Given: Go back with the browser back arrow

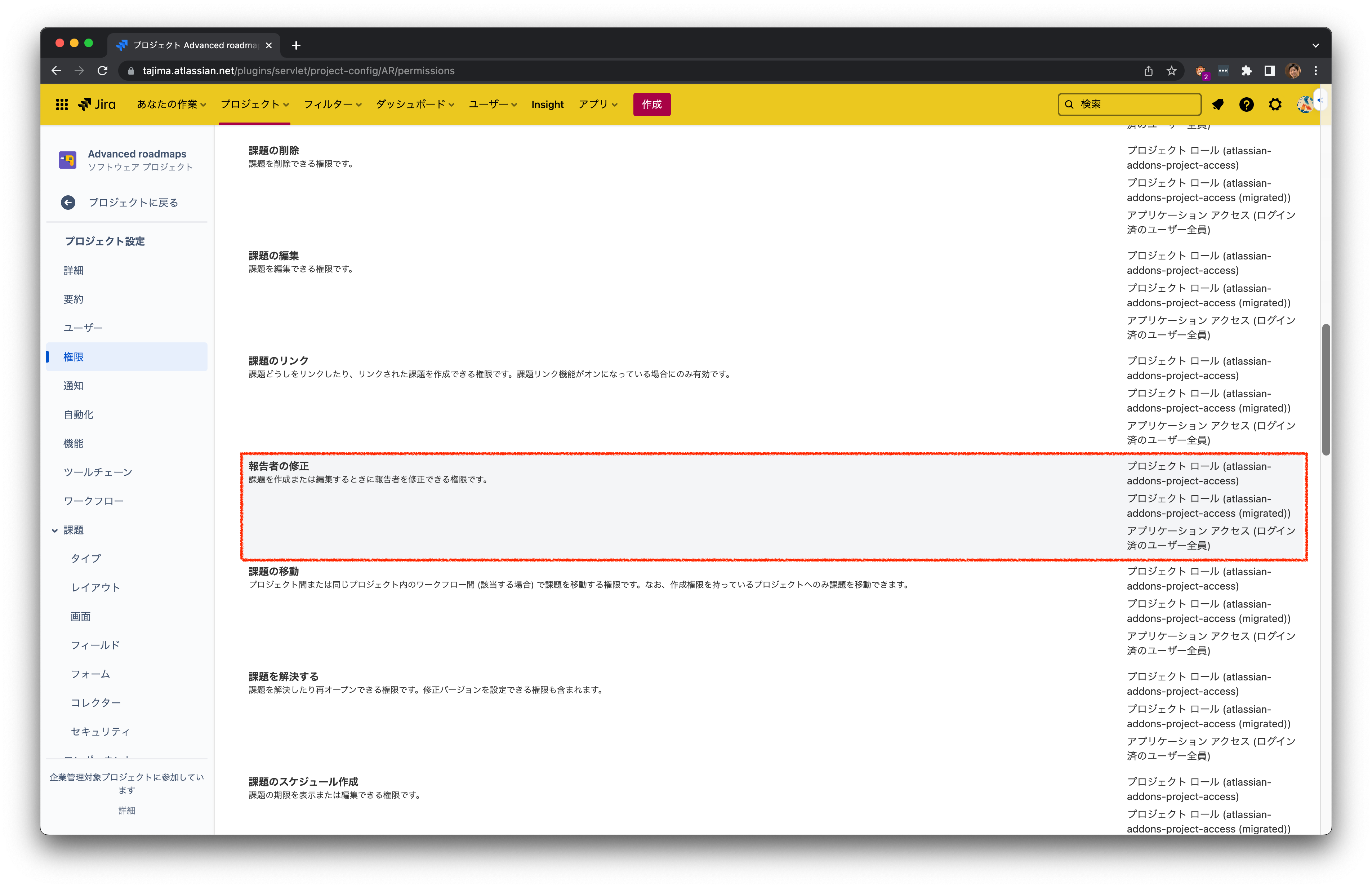Looking at the screenshot, I should [x=56, y=70].
